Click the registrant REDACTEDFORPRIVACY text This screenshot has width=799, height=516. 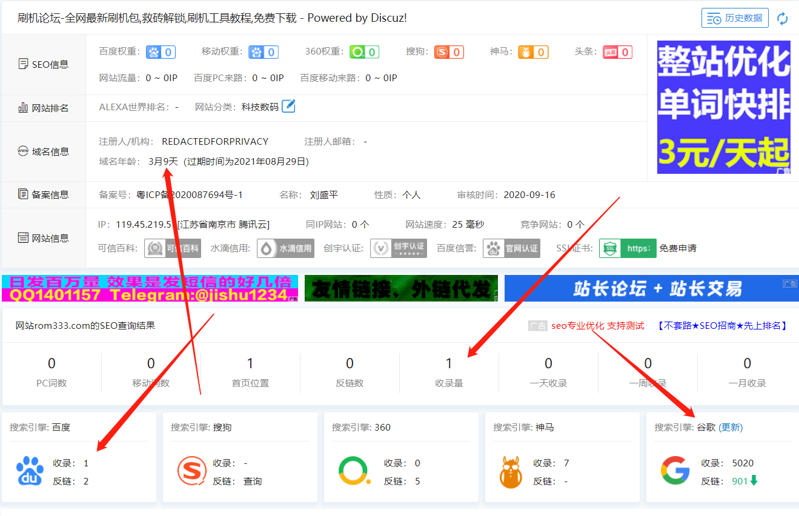click(215, 142)
